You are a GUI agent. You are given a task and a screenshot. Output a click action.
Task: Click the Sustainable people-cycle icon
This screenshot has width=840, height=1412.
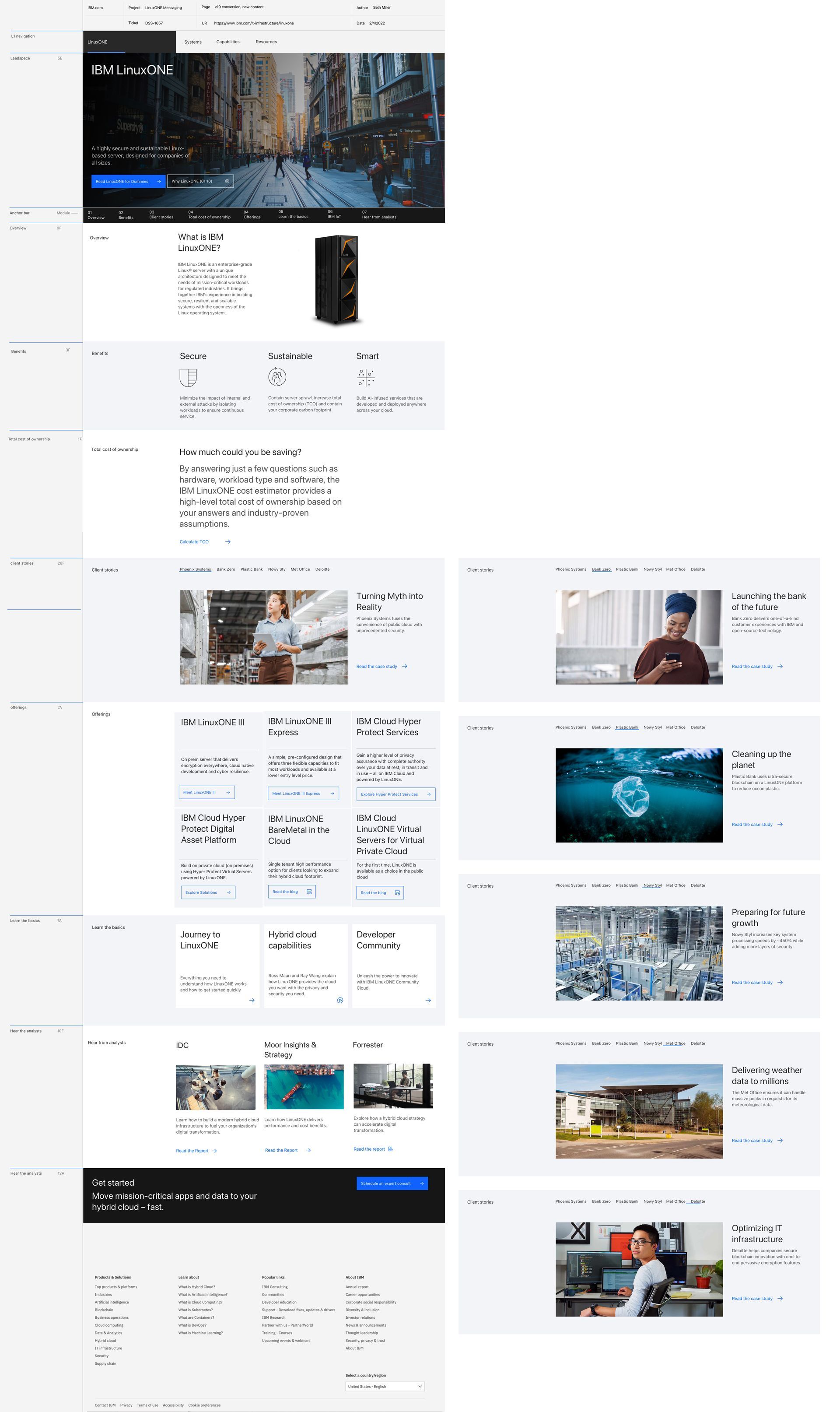click(277, 377)
